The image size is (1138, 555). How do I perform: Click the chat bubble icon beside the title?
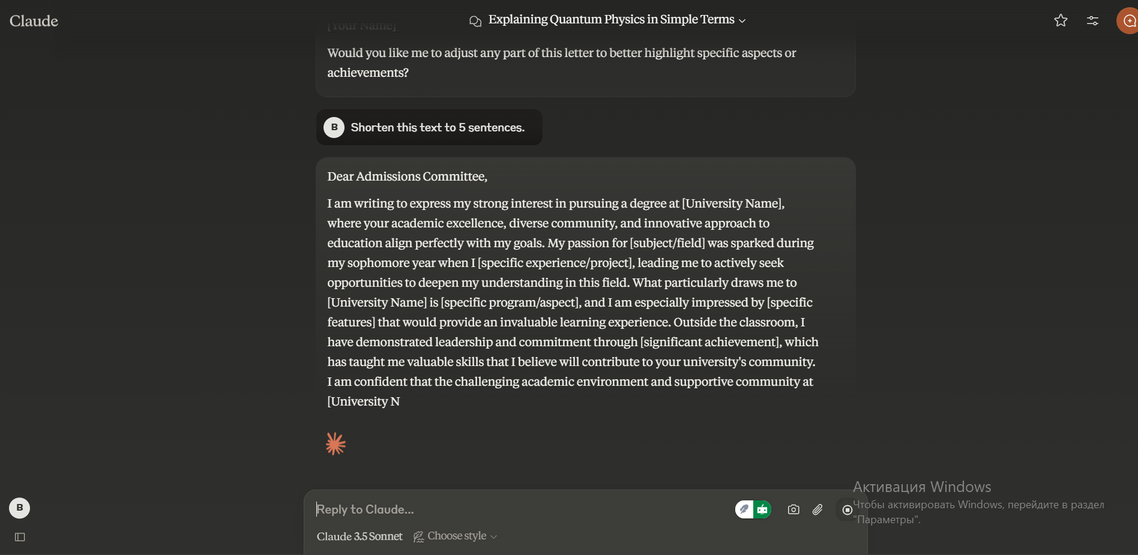476,20
